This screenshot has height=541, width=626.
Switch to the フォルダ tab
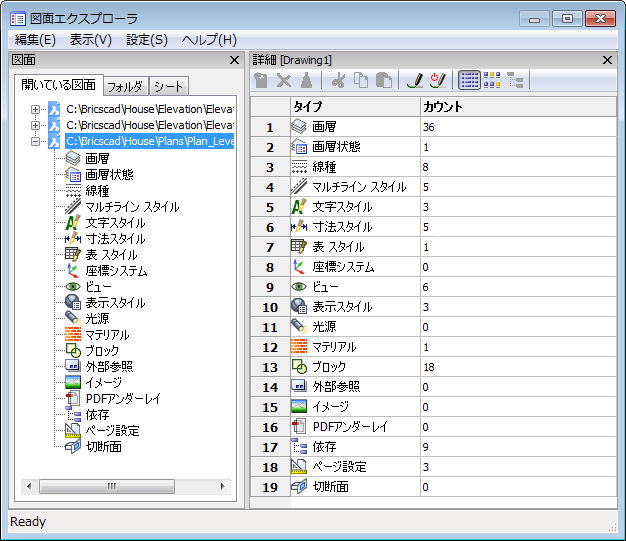(x=125, y=86)
